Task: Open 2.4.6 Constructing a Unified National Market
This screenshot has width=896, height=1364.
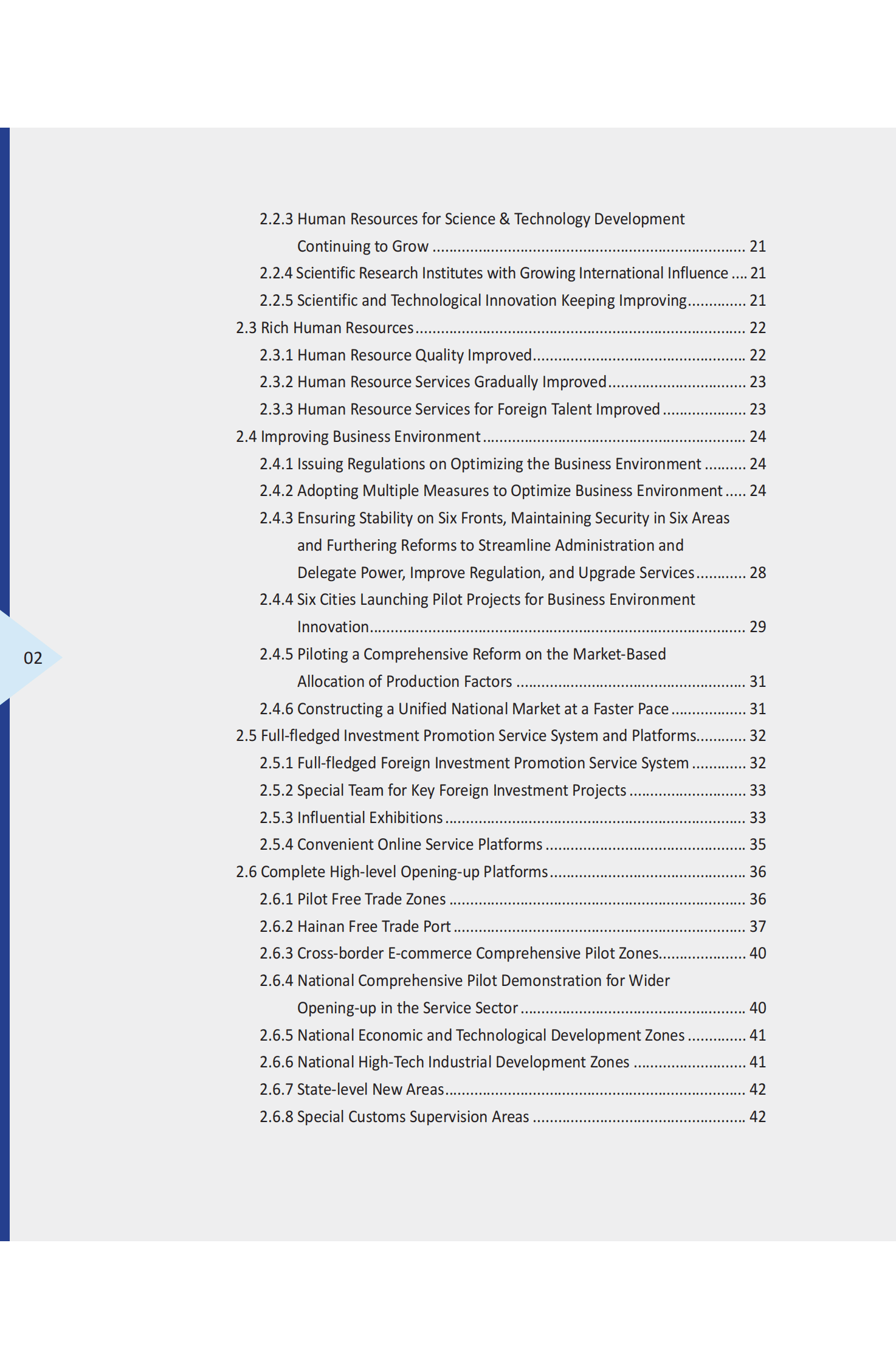Action: [464, 709]
